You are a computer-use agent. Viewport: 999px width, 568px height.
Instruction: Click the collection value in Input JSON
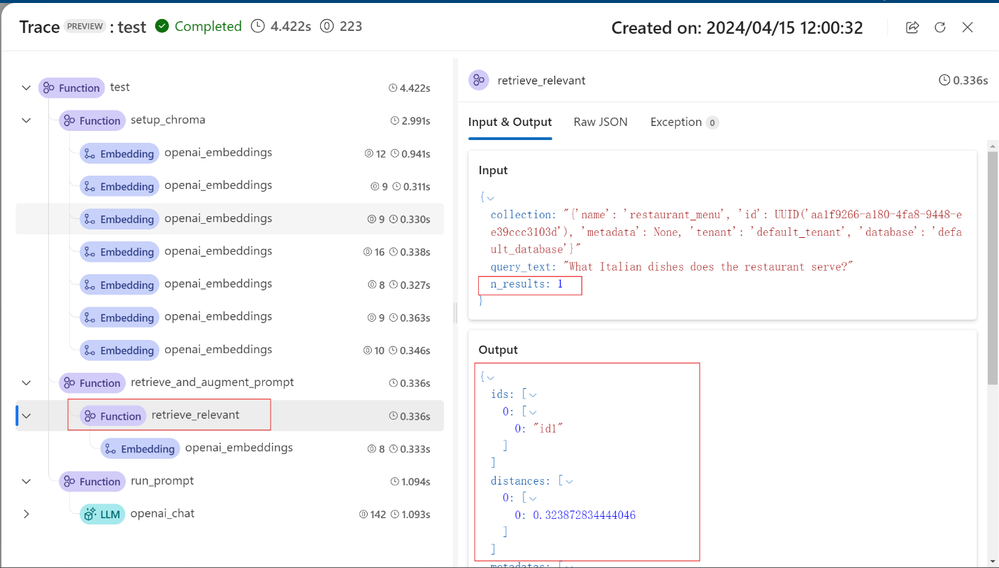(726, 232)
